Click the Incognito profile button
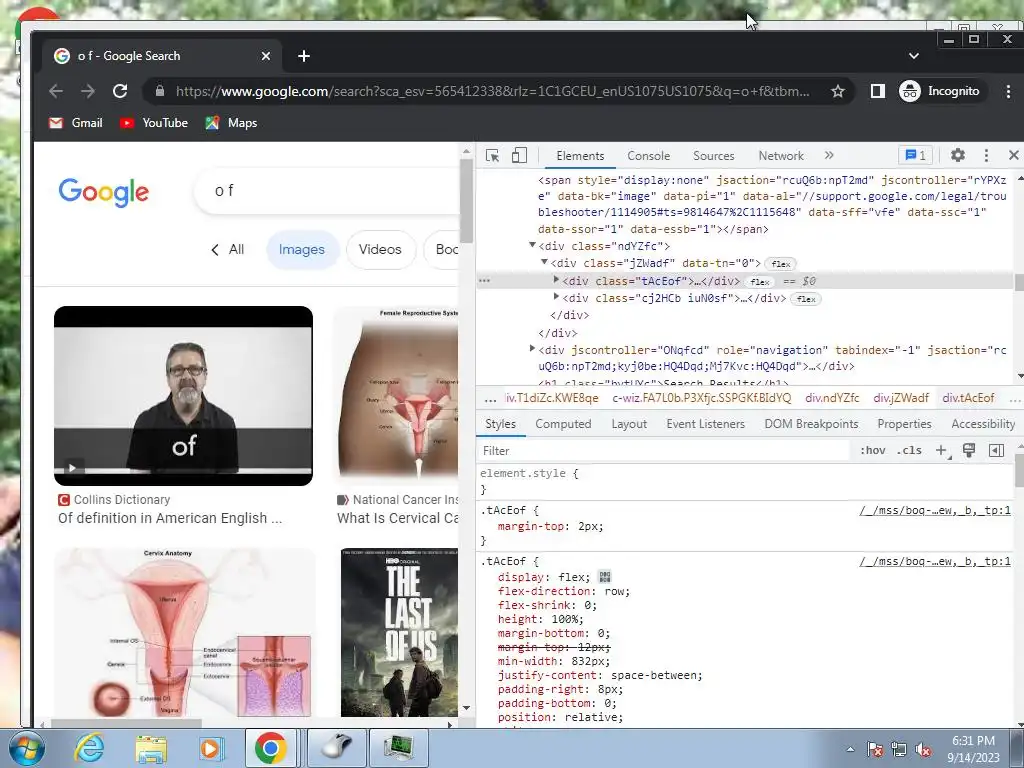This screenshot has height=768, width=1024. [939, 91]
